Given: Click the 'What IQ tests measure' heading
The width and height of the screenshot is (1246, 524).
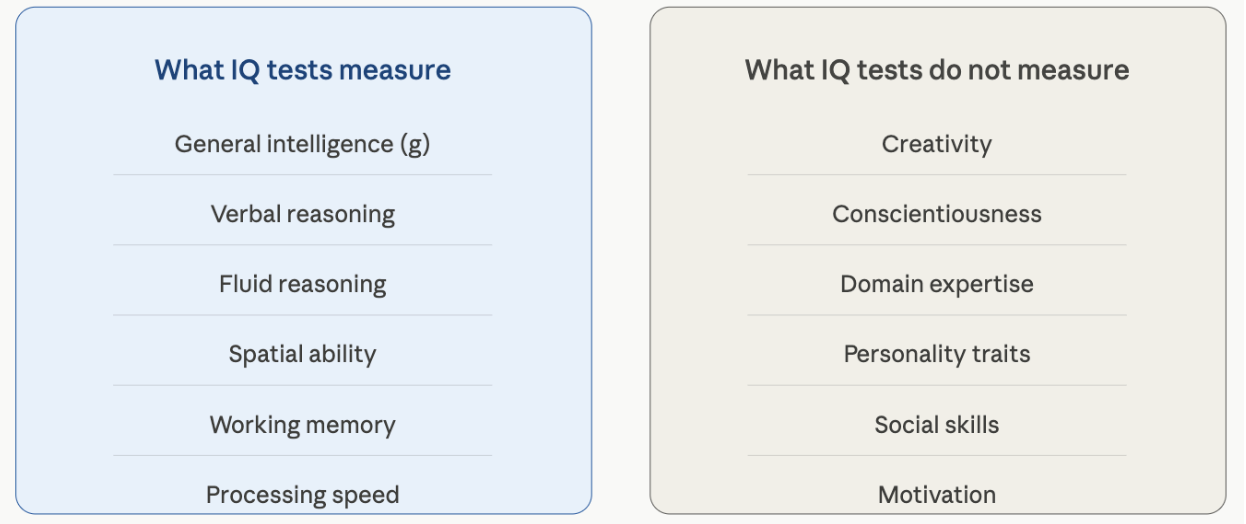Looking at the screenshot, I should click(302, 70).
